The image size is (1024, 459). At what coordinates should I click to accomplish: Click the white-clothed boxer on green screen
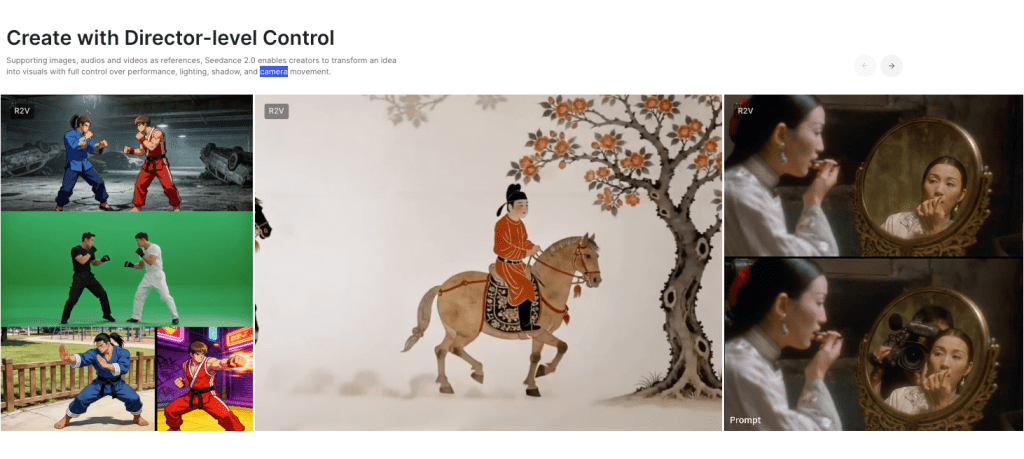152,276
